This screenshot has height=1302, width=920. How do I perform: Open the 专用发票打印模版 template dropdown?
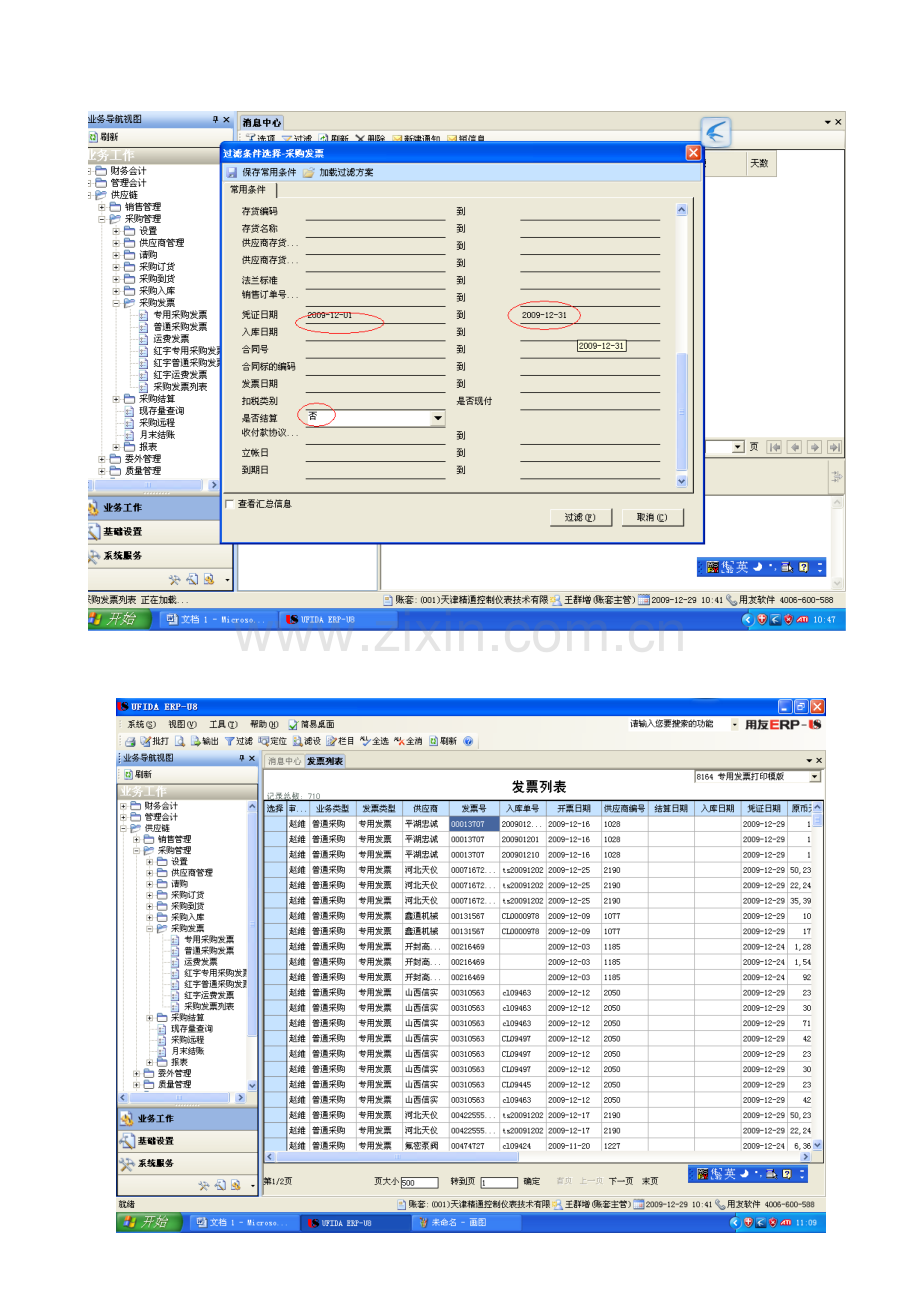pyautogui.click(x=814, y=776)
